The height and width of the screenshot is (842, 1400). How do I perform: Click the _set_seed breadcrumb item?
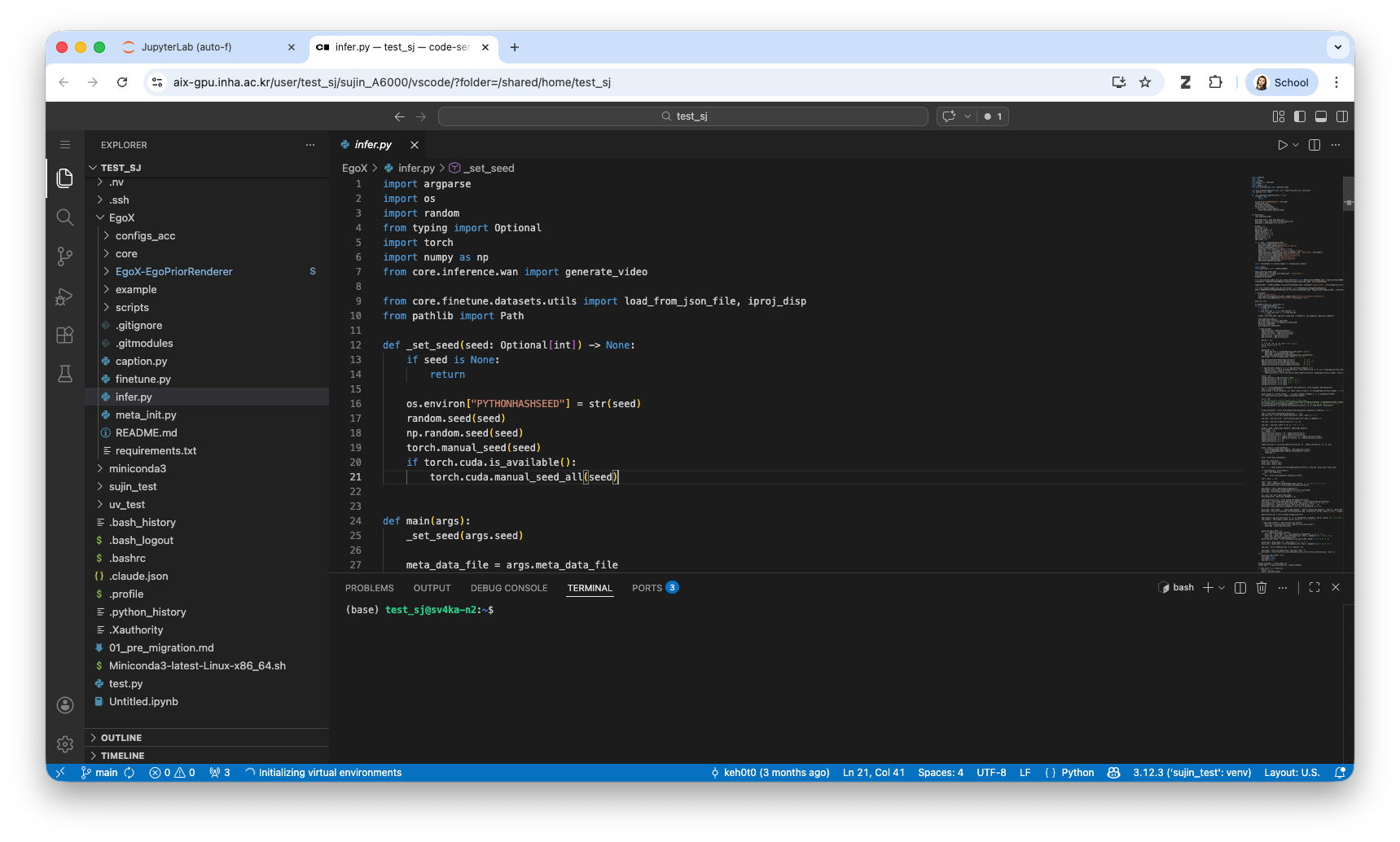point(482,169)
